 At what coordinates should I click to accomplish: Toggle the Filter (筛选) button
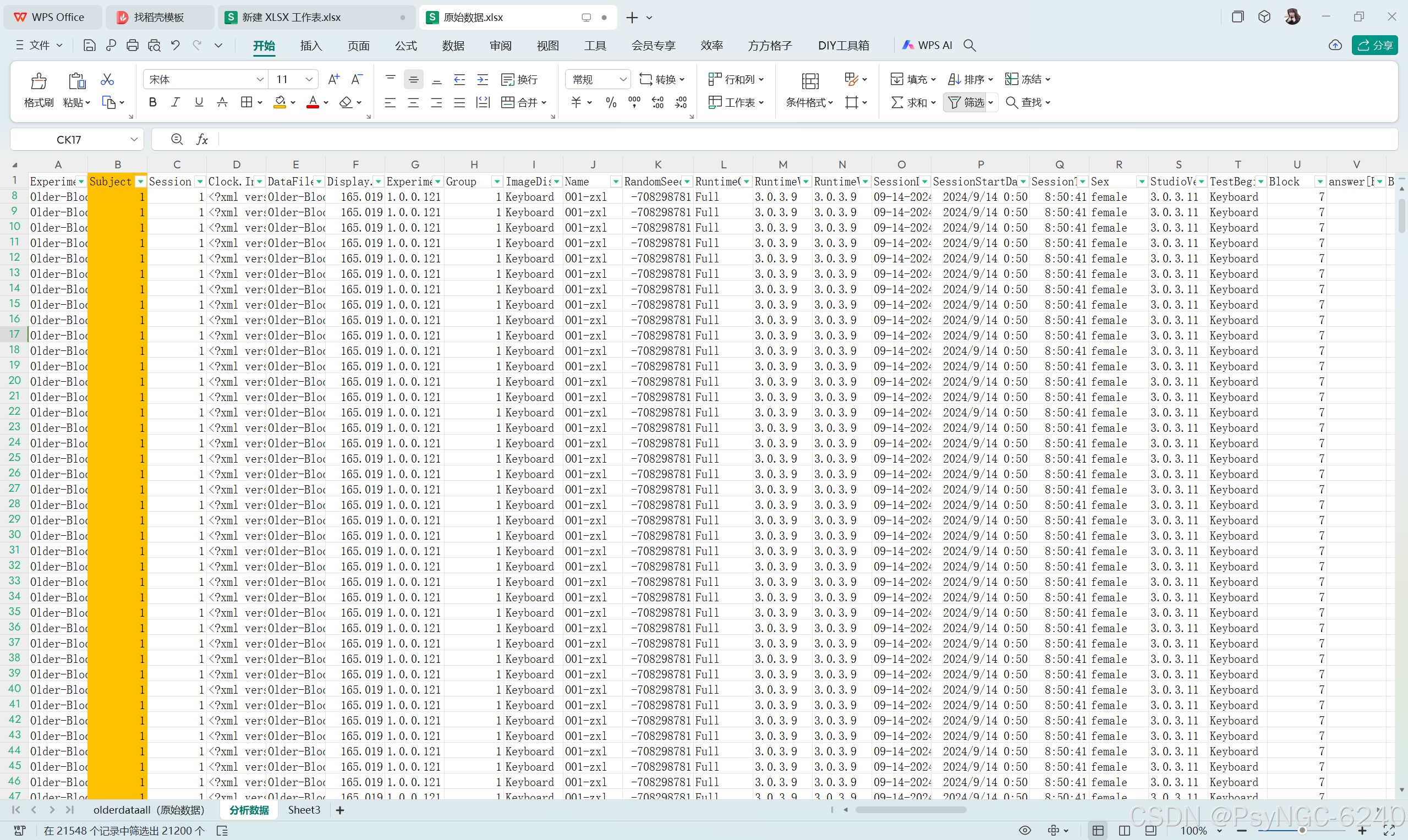(x=966, y=102)
